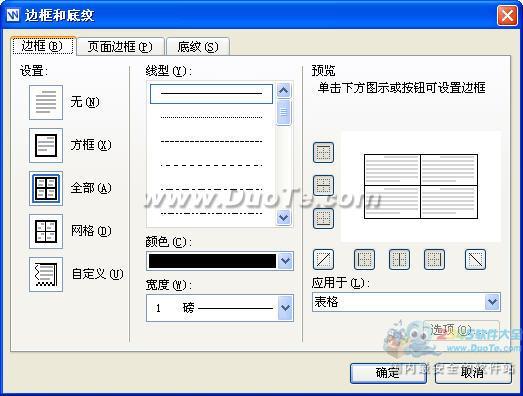Toggle the diagonal up border button
The width and height of the screenshot is (523, 396).
point(323,259)
